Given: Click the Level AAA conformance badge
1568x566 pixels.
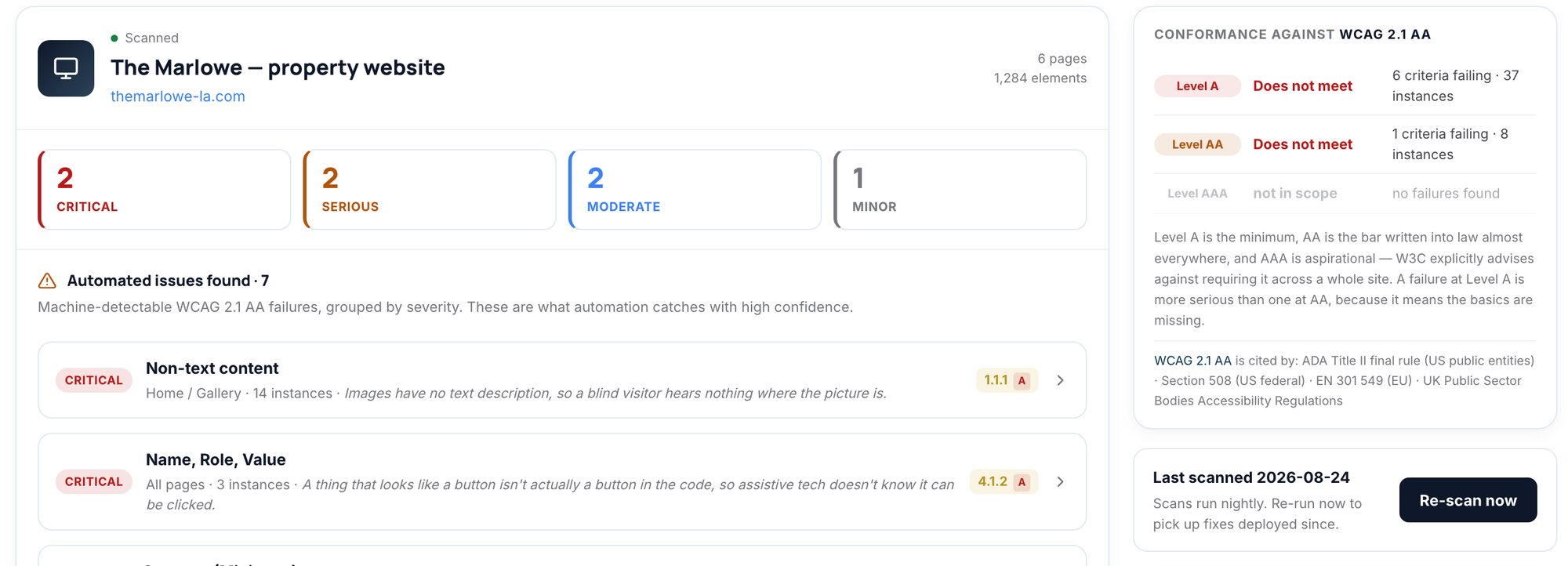Looking at the screenshot, I should [x=1197, y=194].
